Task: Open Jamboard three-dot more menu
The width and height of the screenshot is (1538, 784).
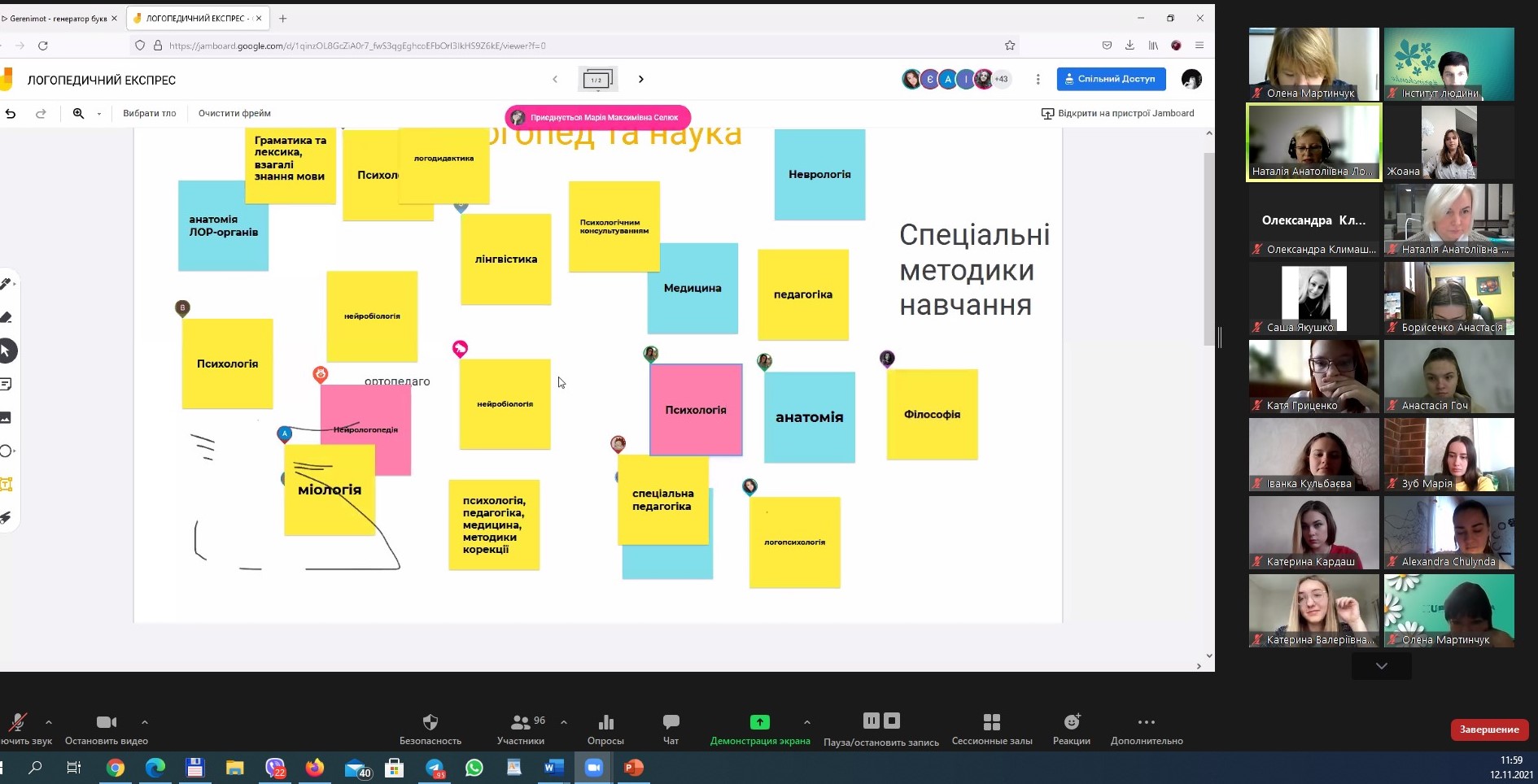Action: 1038,79
